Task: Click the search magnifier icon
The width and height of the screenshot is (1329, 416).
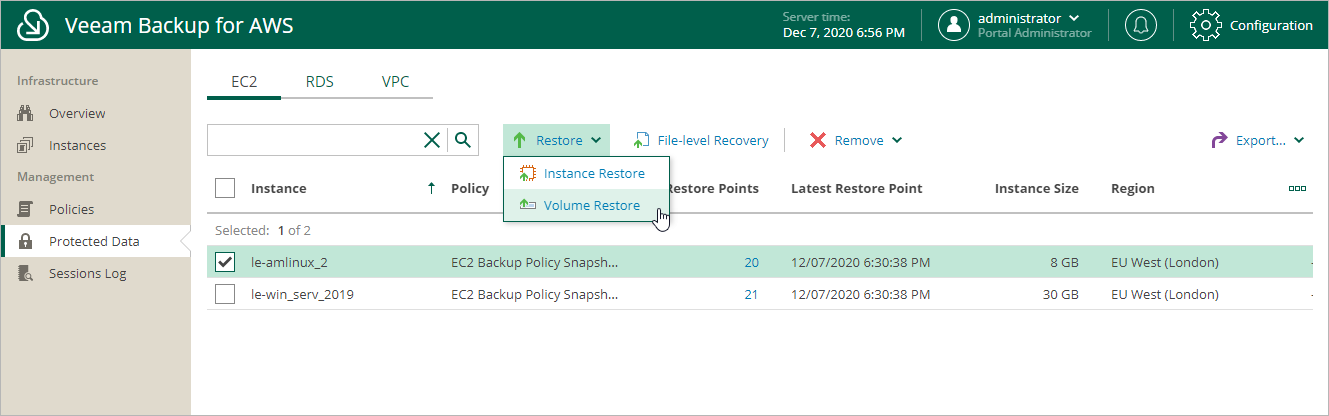Action: click(x=462, y=140)
